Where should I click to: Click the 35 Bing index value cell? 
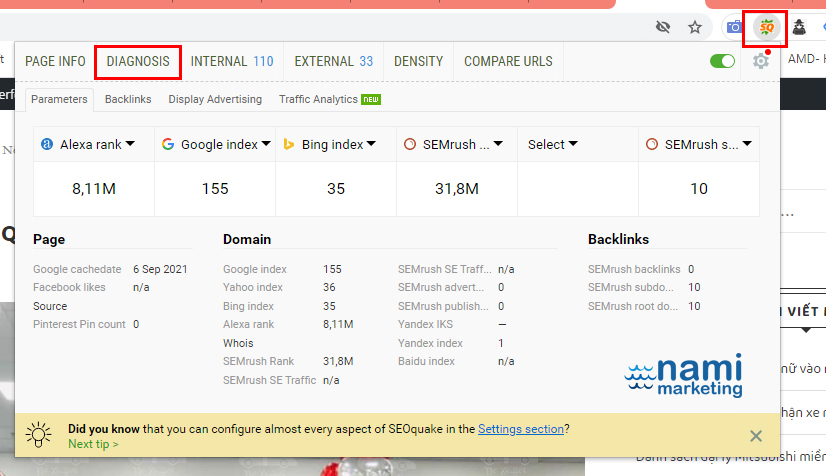click(336, 189)
